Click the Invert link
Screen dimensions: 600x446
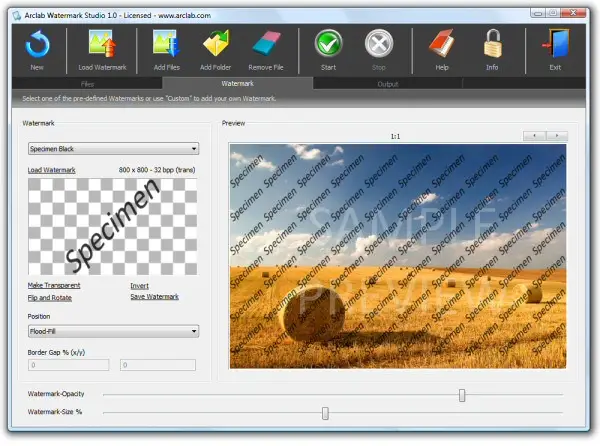tap(139, 286)
